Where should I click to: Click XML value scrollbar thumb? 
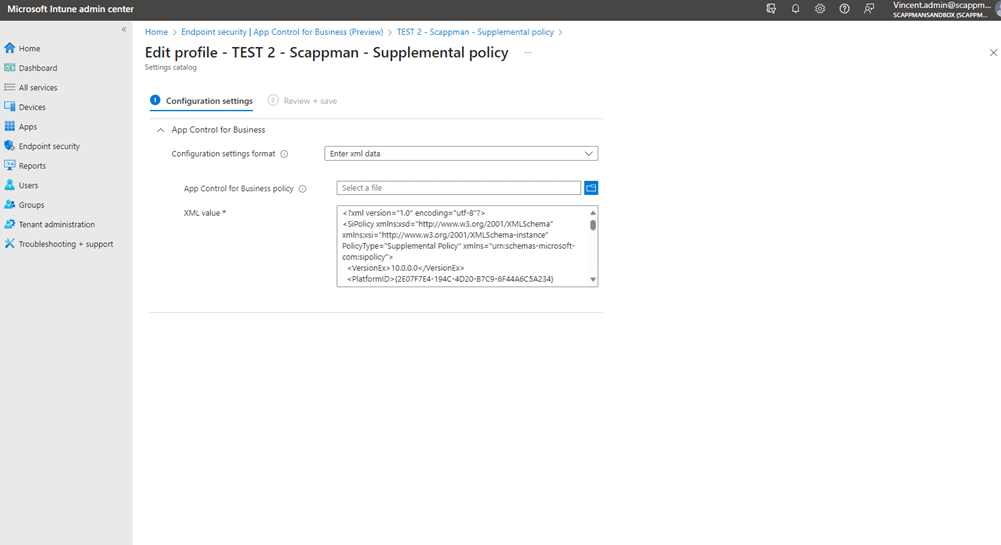coord(593,225)
